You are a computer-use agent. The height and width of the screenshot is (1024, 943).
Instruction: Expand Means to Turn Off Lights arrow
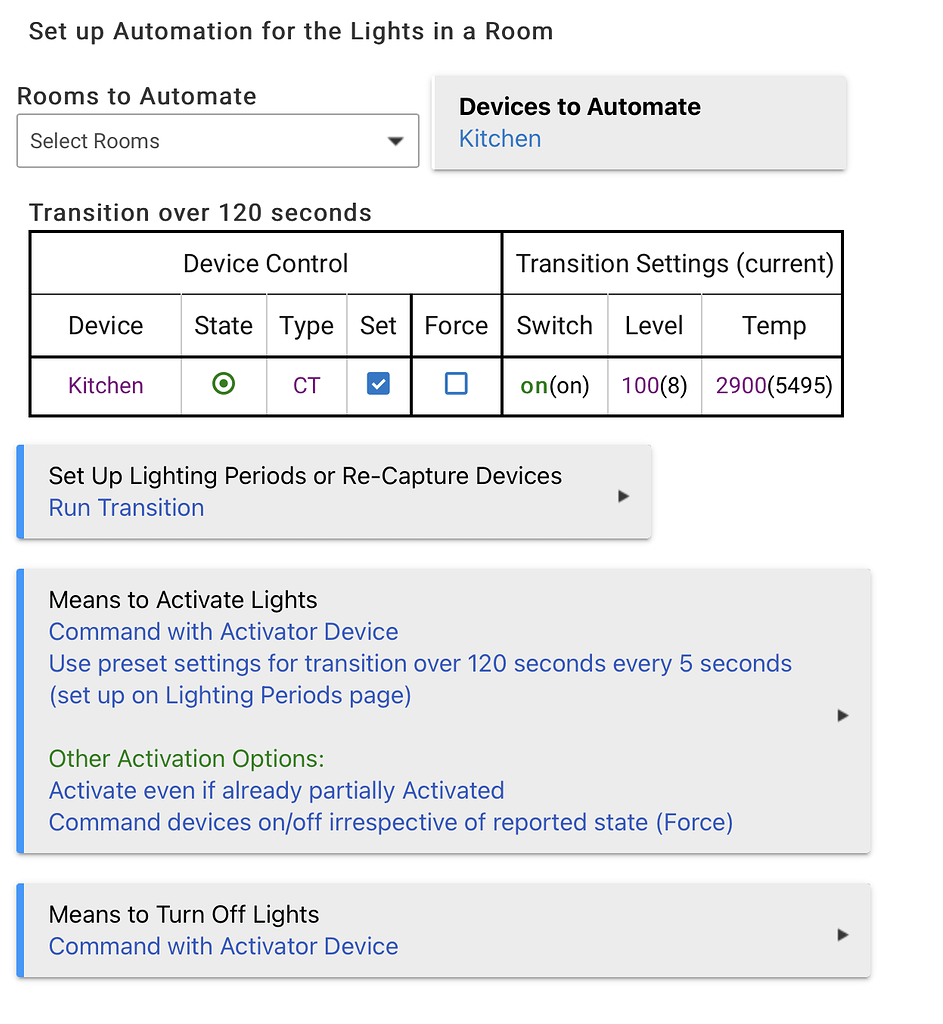point(842,935)
